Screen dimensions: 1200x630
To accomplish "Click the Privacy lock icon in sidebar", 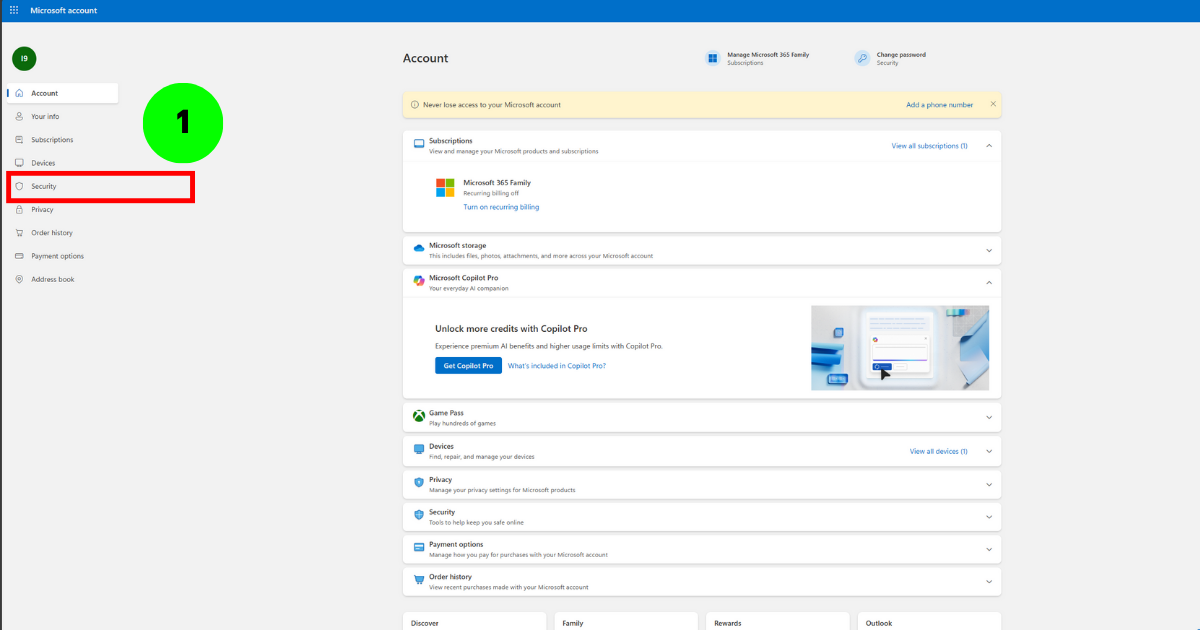I will [x=19, y=210].
